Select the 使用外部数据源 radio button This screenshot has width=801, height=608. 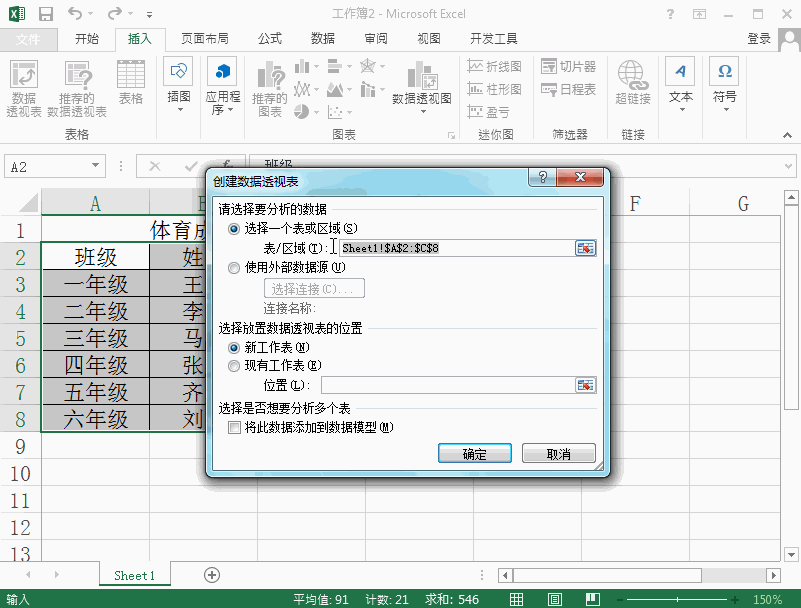(x=233, y=268)
